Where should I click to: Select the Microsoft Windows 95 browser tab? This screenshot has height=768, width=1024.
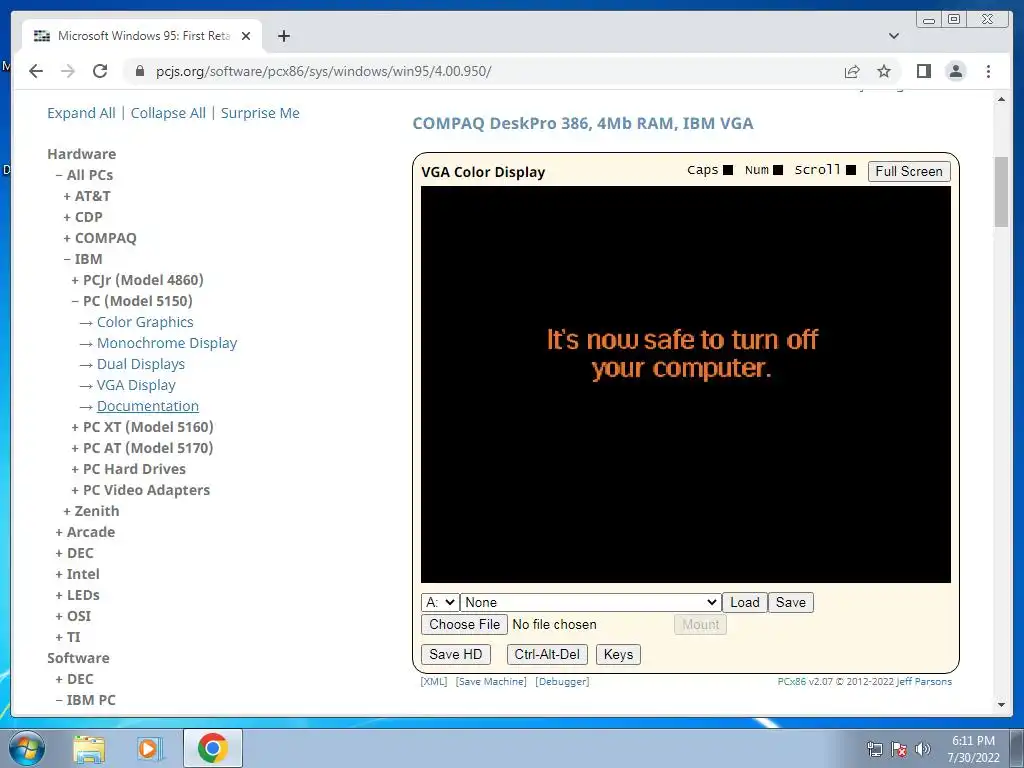click(x=142, y=36)
